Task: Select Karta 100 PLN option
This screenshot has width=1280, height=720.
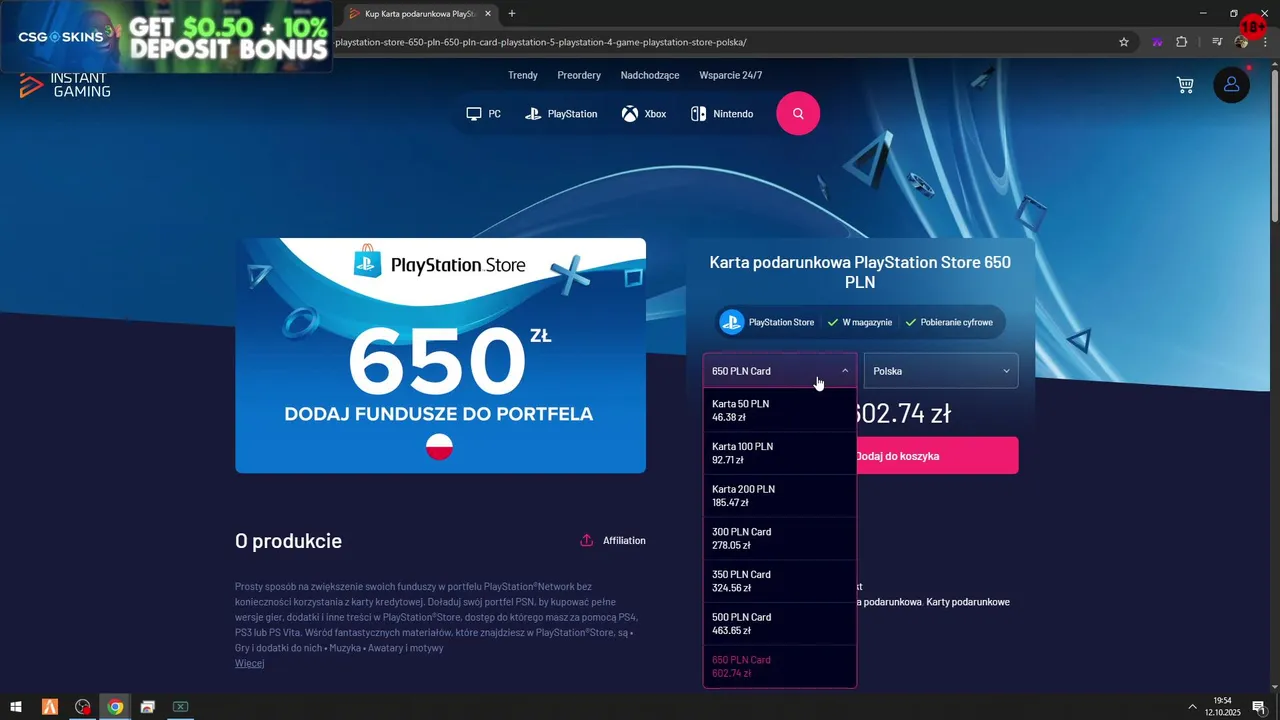Action: click(x=780, y=453)
